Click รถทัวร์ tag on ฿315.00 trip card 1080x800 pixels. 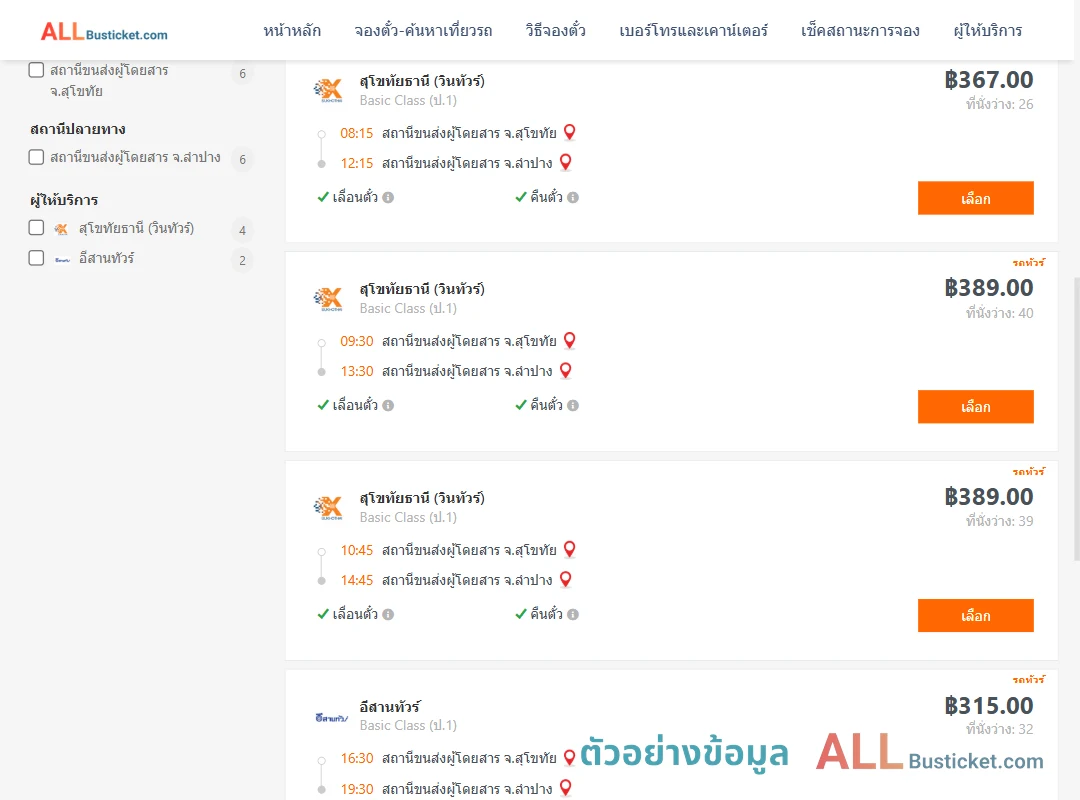click(x=1028, y=679)
